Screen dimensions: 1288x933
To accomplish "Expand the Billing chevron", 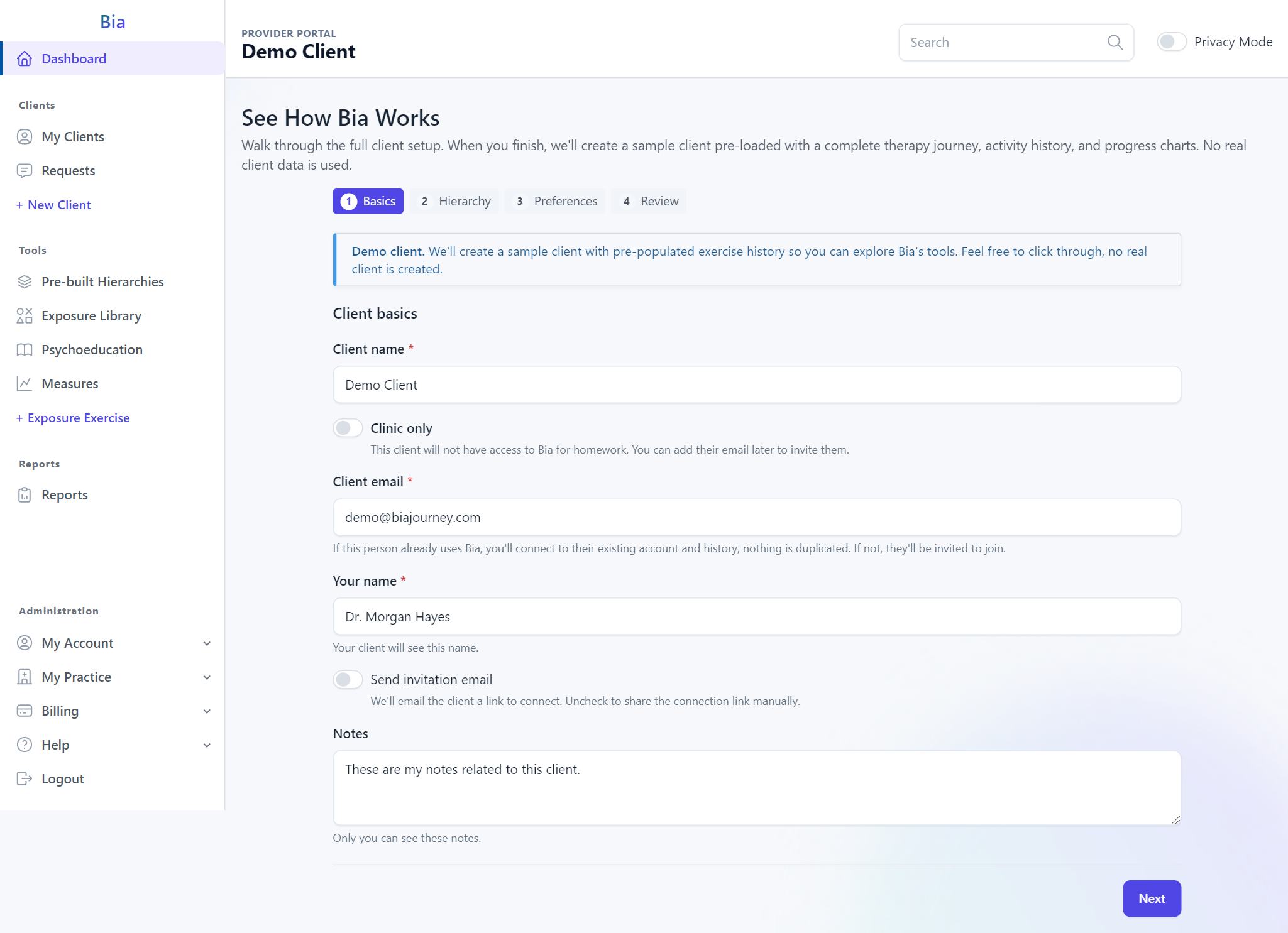I will point(207,711).
